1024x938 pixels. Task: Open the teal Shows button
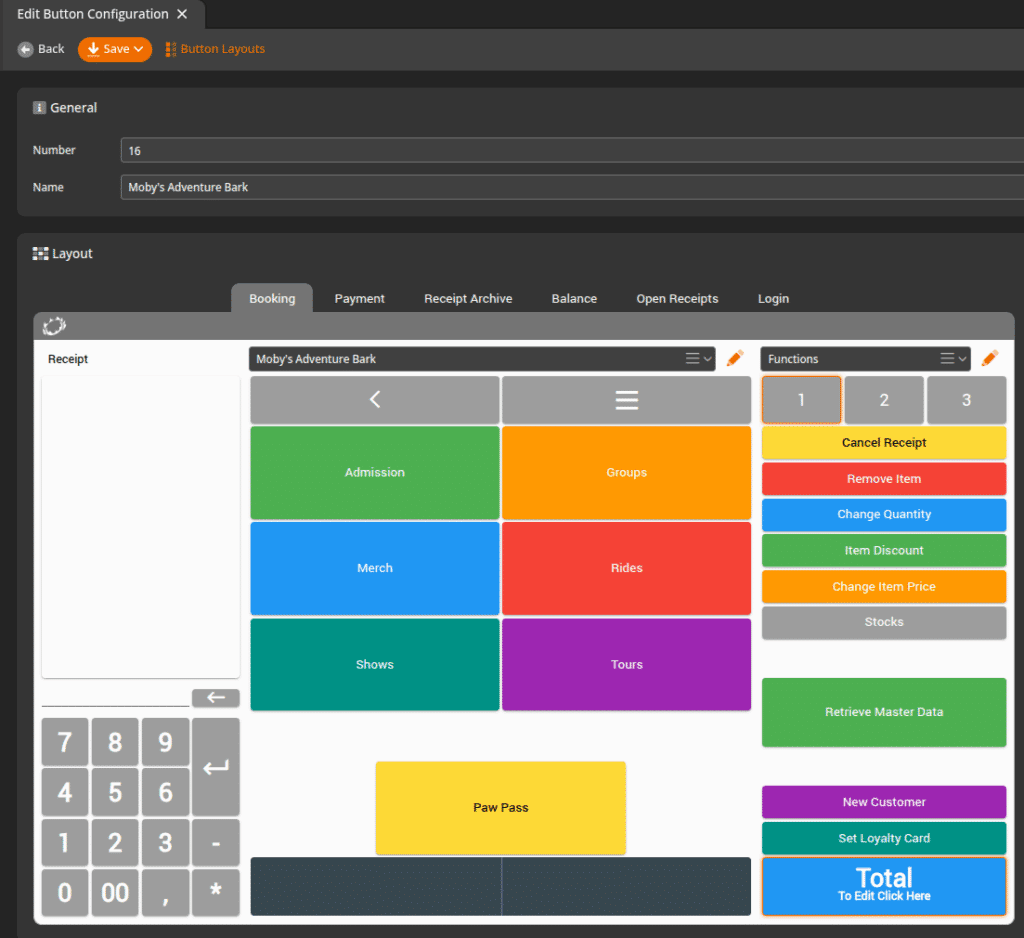tap(375, 664)
